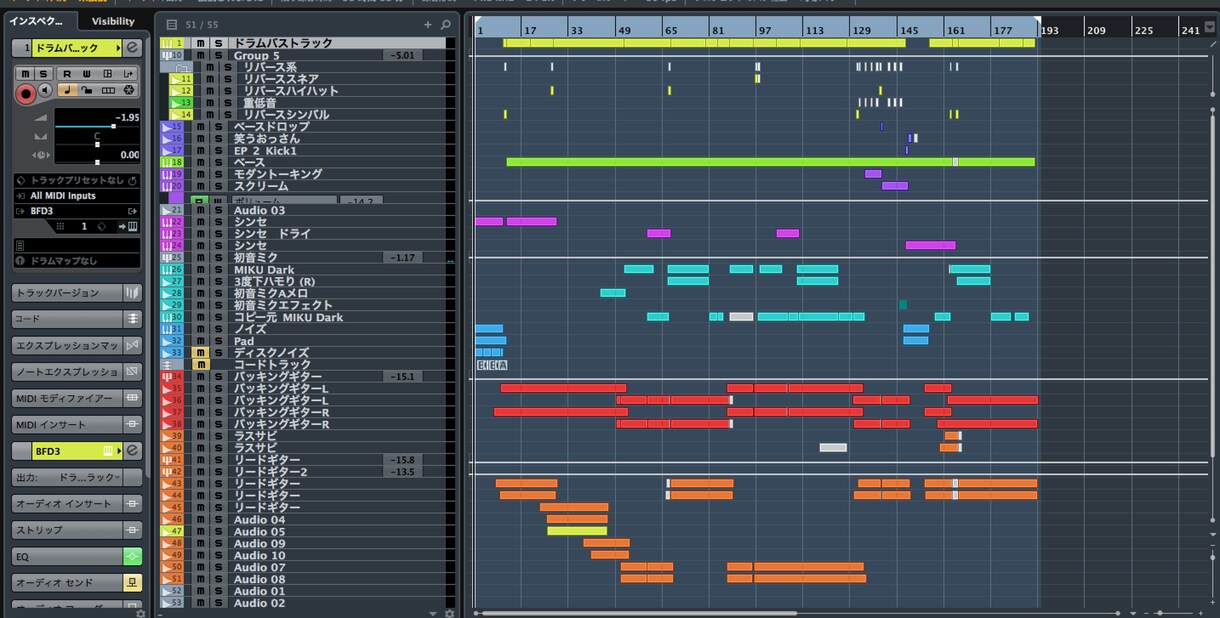This screenshot has width=1220, height=618.
Task: Switch to the Visibility tab
Action: click(x=112, y=21)
